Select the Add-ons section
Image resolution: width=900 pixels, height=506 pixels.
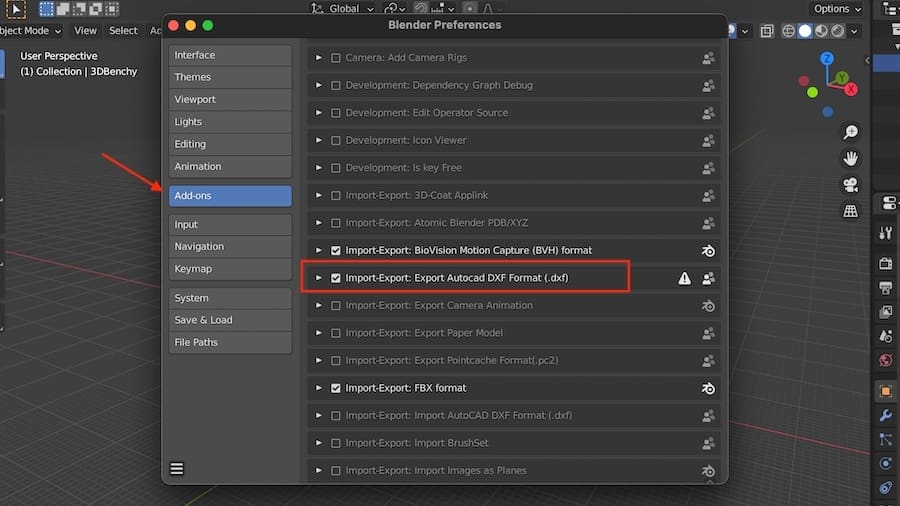[x=230, y=196]
